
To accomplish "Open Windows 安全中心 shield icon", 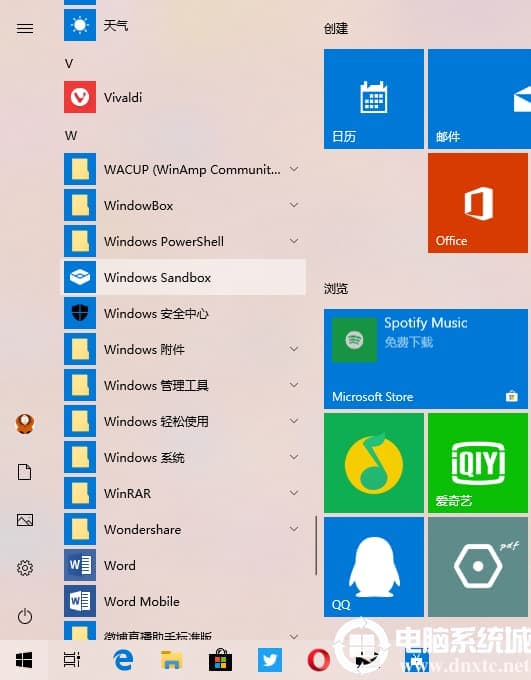I will (x=80, y=313).
